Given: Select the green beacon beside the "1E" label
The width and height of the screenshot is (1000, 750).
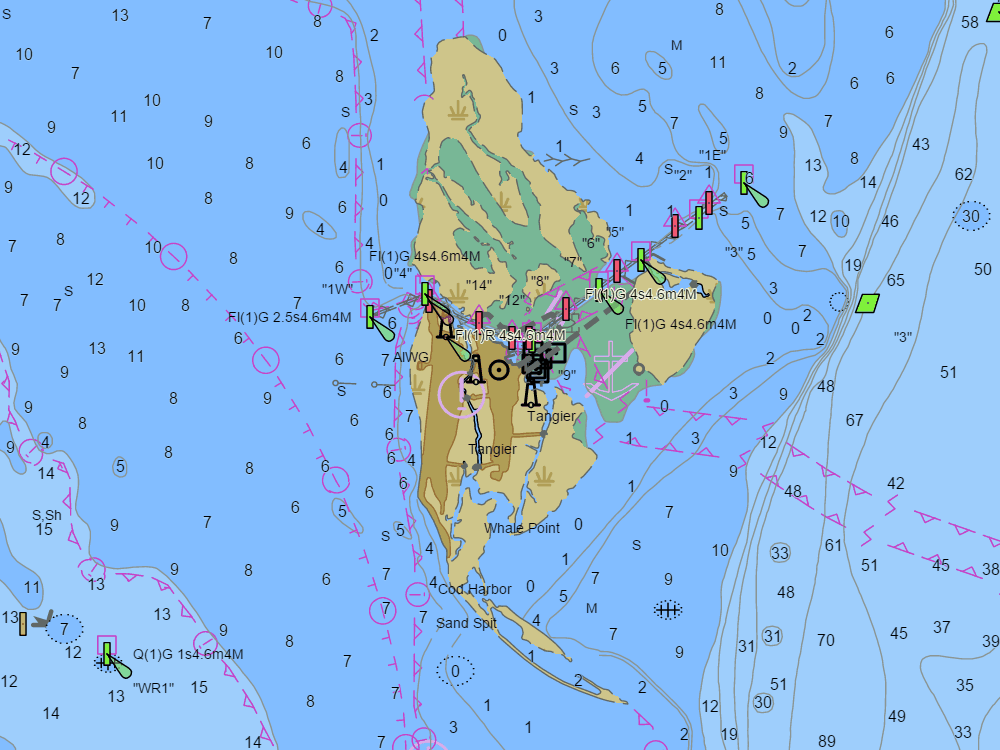Looking at the screenshot, I should [744, 182].
